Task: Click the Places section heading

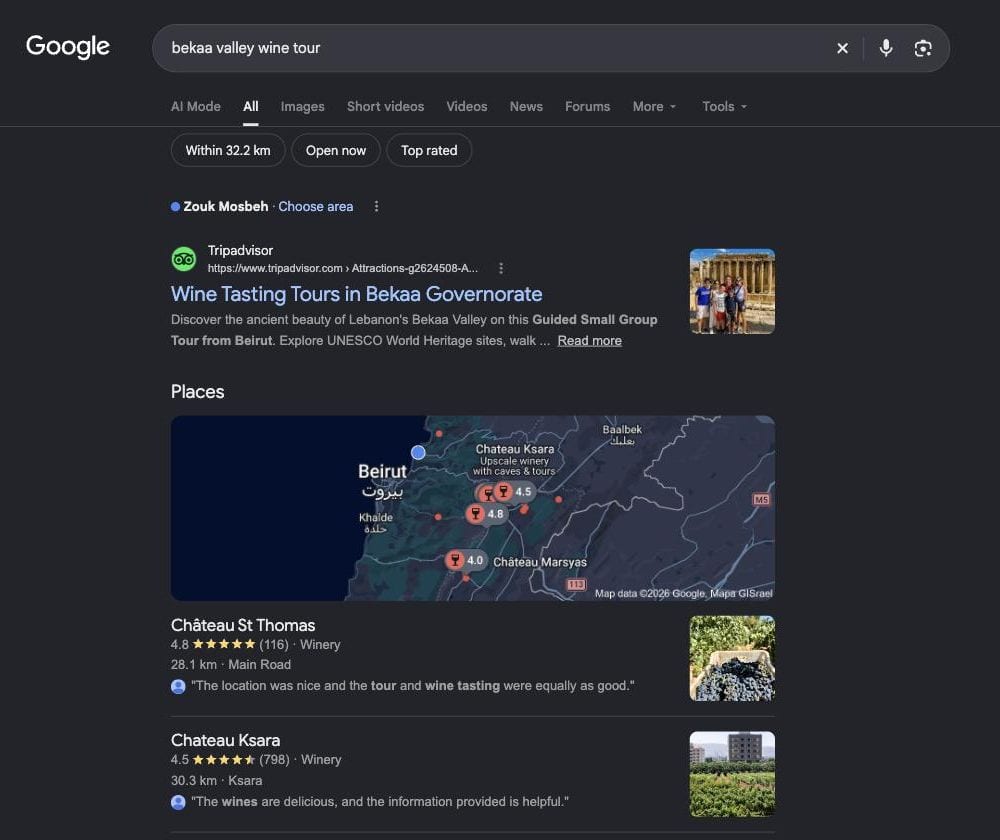Action: point(197,392)
